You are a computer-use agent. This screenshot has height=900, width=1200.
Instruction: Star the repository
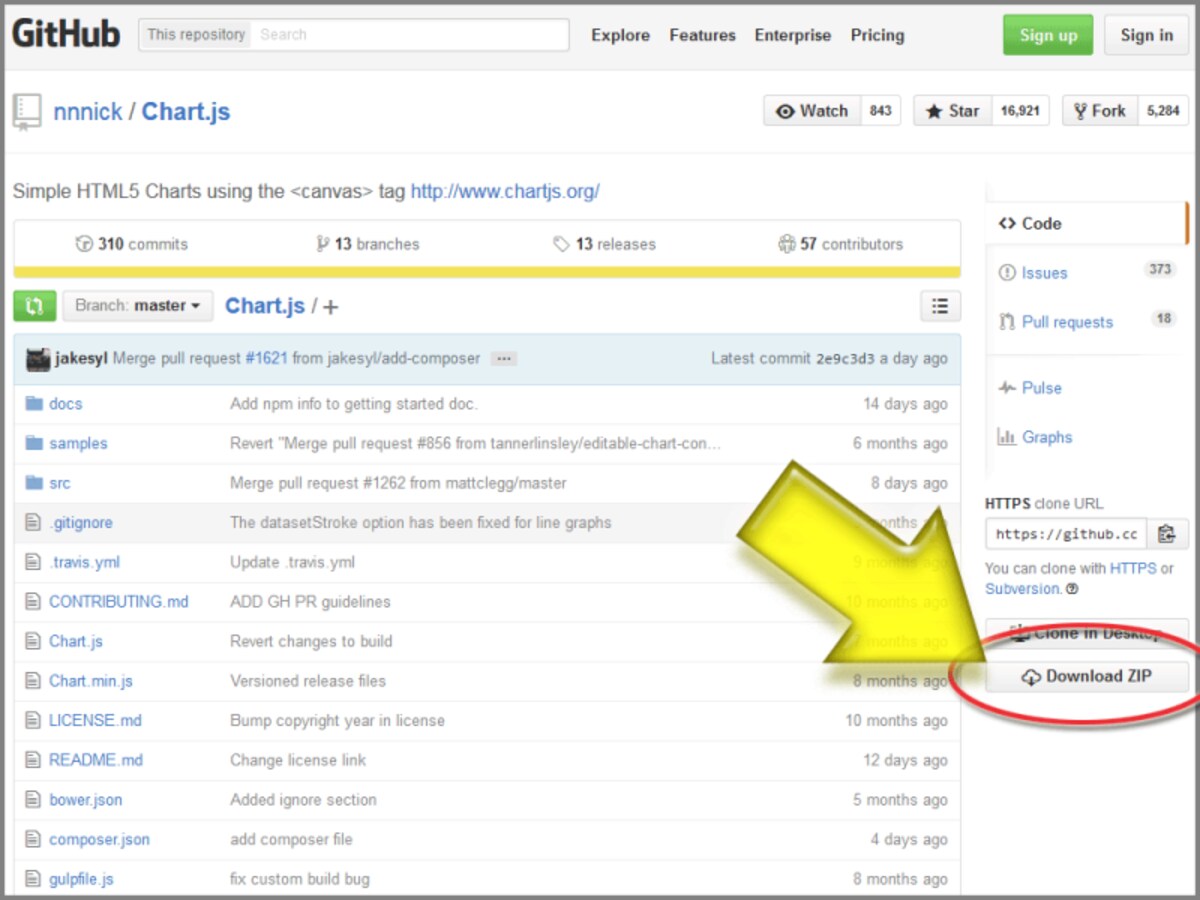951,111
